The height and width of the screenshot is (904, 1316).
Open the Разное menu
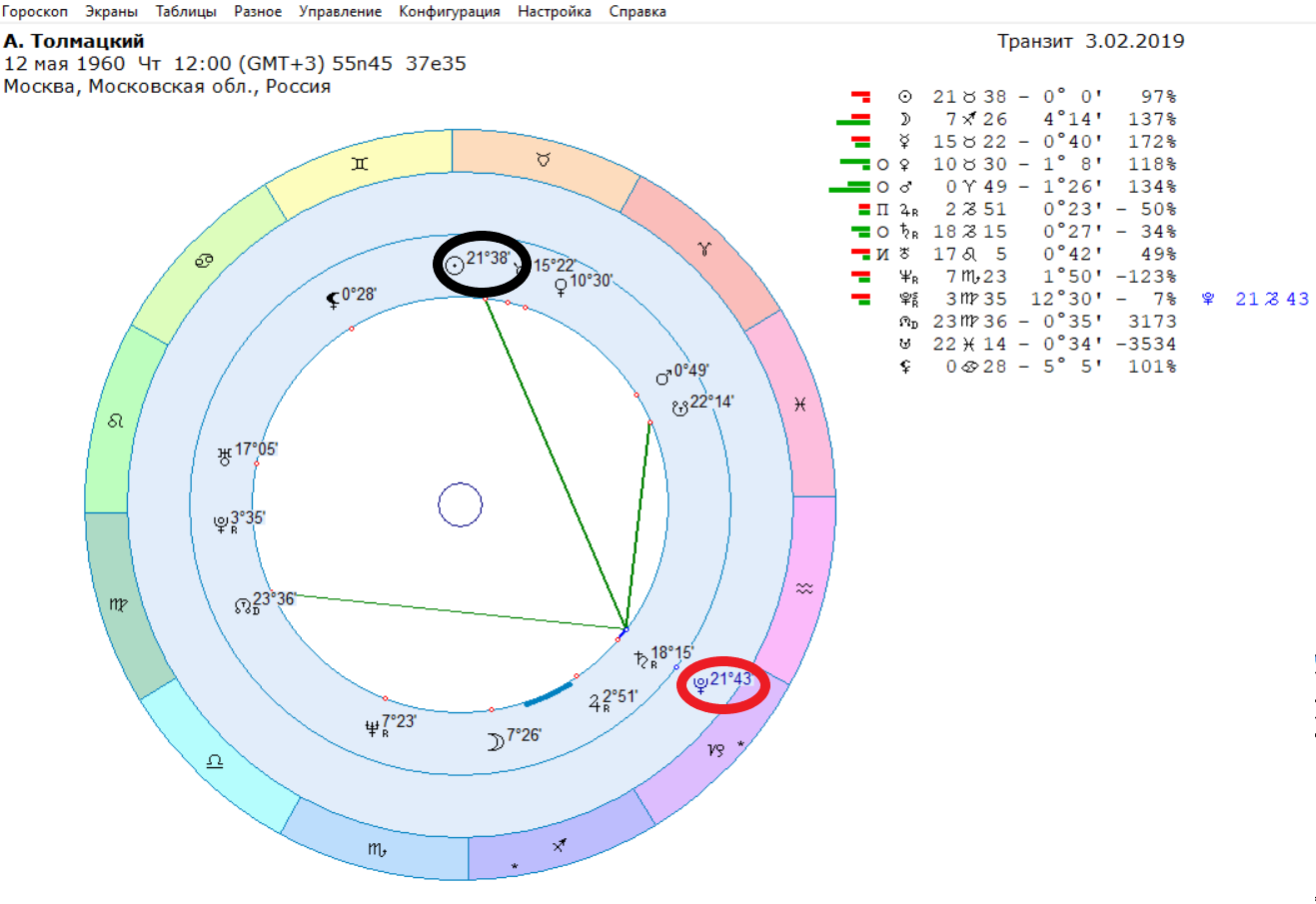click(258, 12)
